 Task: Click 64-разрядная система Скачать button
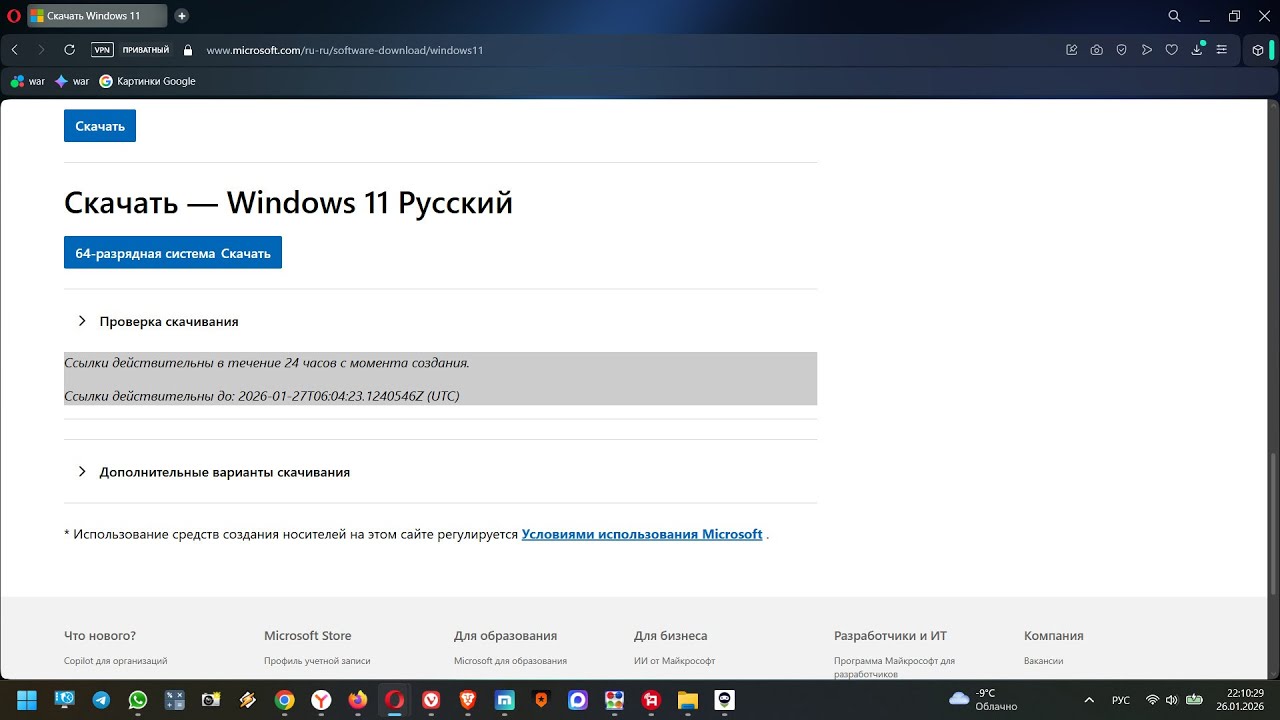coord(173,253)
